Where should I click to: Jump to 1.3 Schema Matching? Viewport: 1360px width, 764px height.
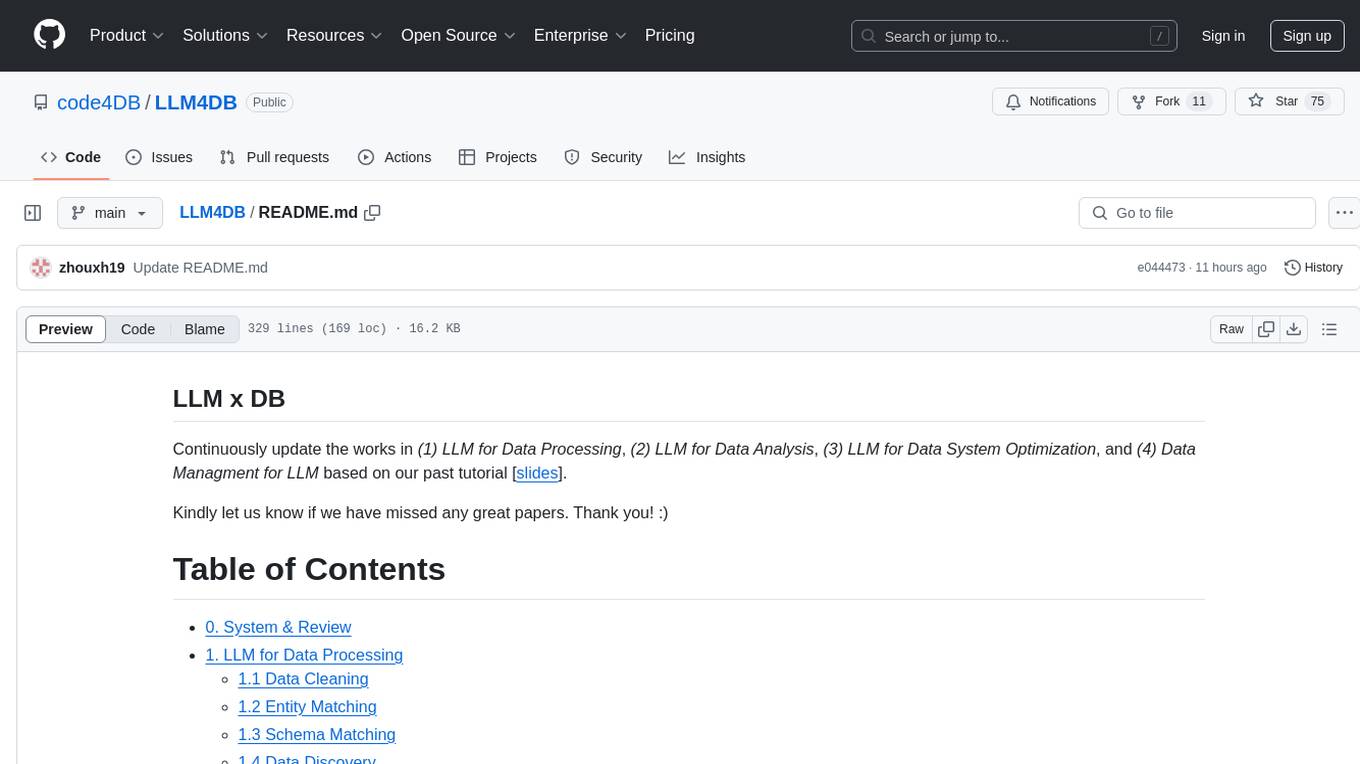tap(317, 735)
